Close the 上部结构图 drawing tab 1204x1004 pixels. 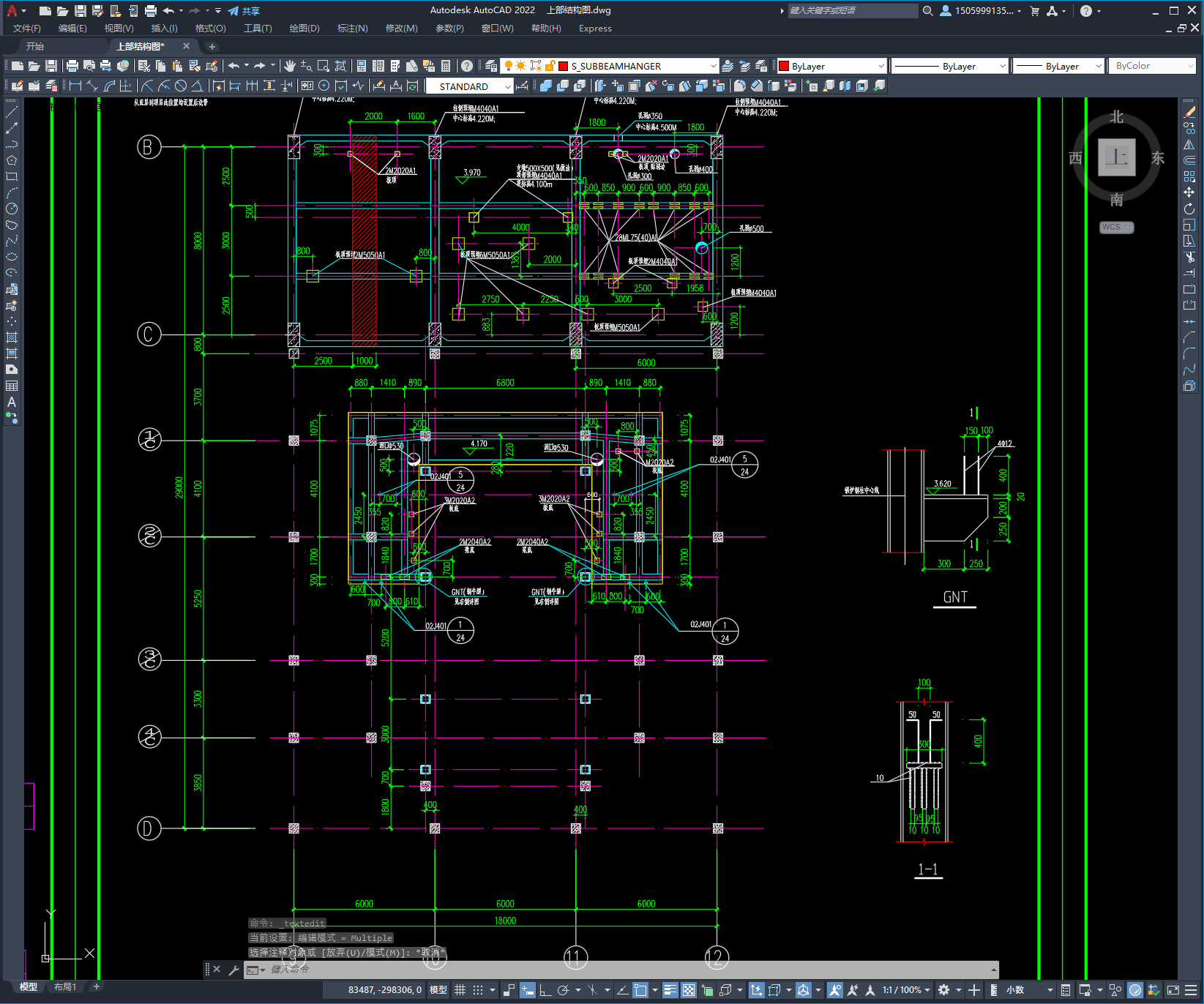click(x=186, y=46)
